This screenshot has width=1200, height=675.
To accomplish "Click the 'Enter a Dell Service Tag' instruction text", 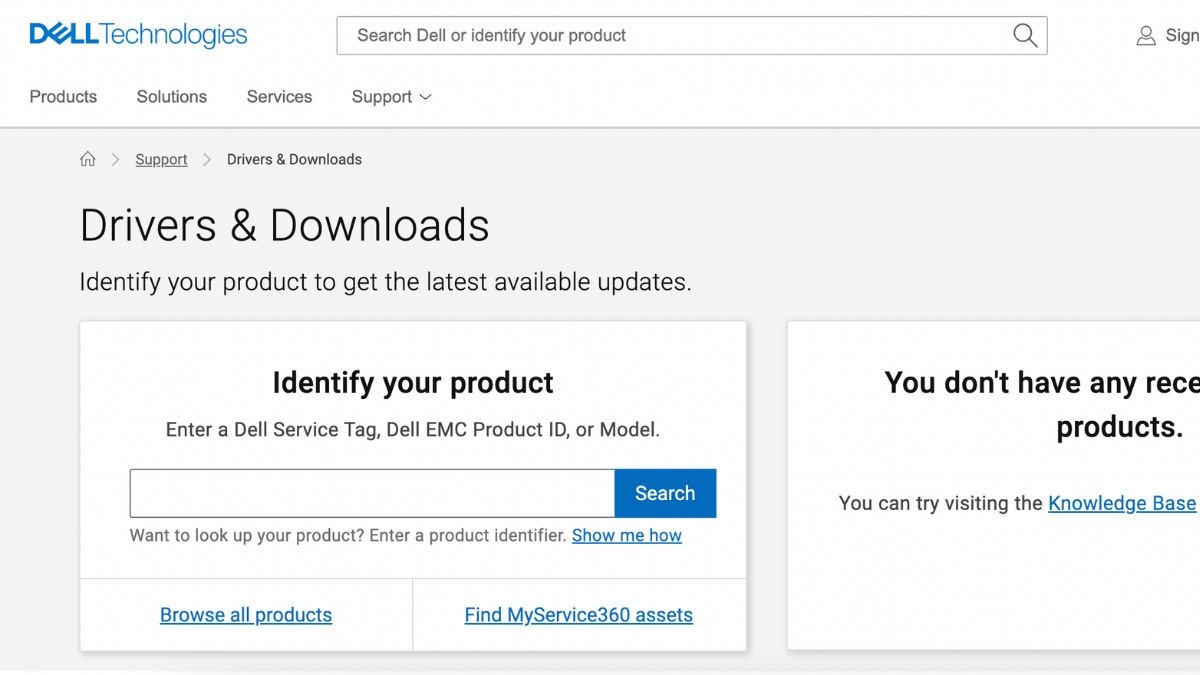I will (413, 430).
